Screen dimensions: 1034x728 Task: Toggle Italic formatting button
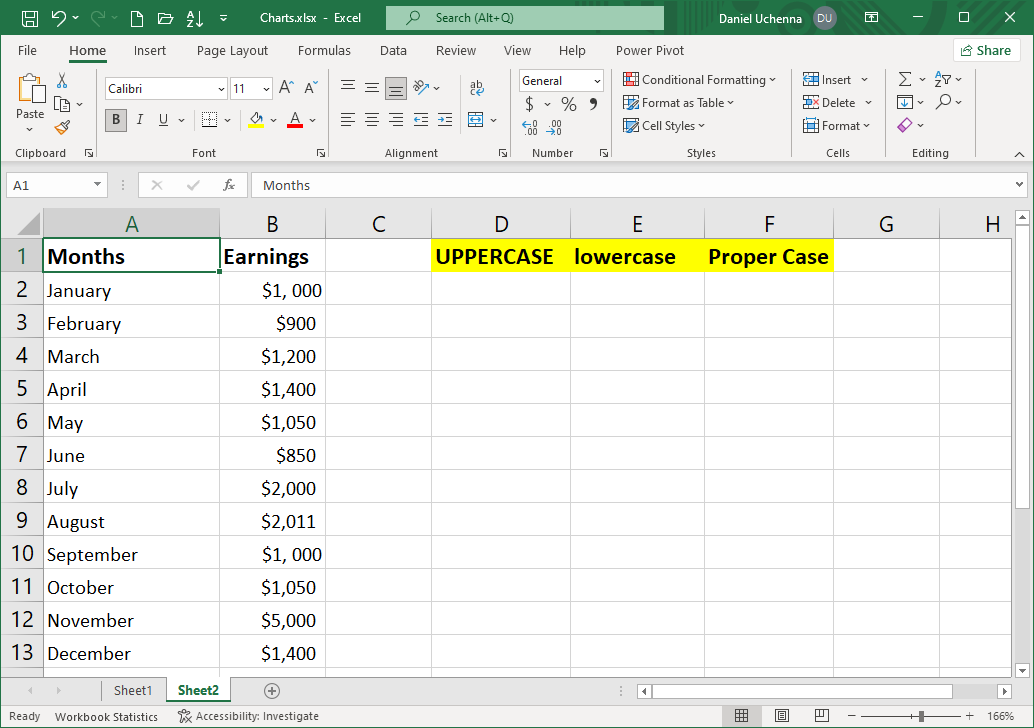point(139,120)
